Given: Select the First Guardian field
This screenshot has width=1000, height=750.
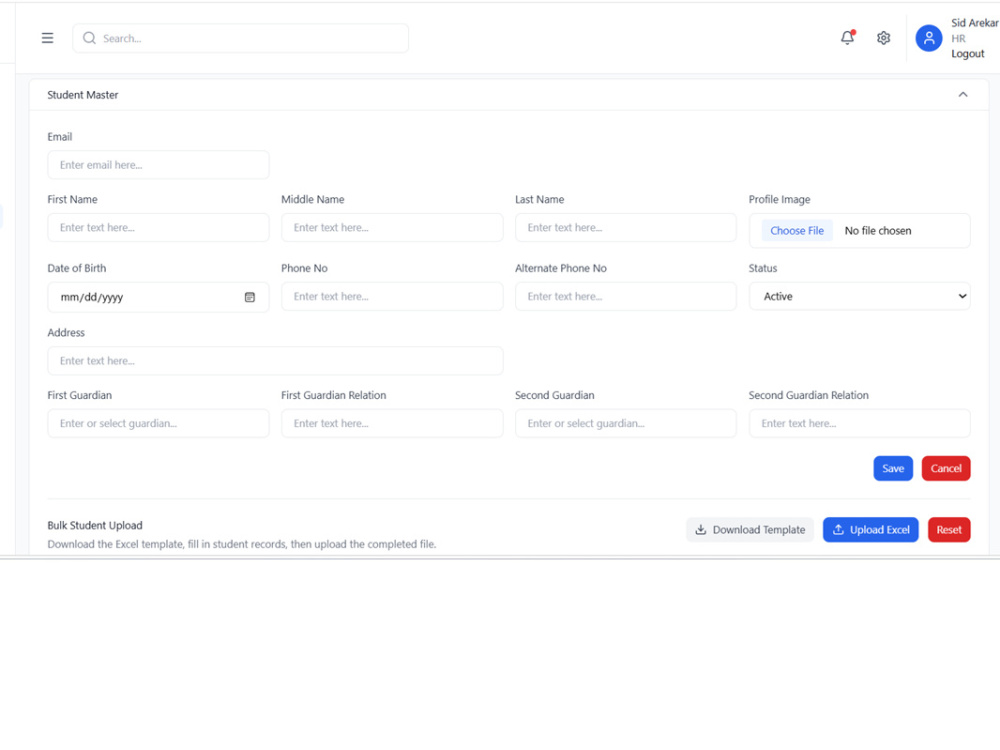Looking at the screenshot, I should pyautogui.click(x=158, y=423).
